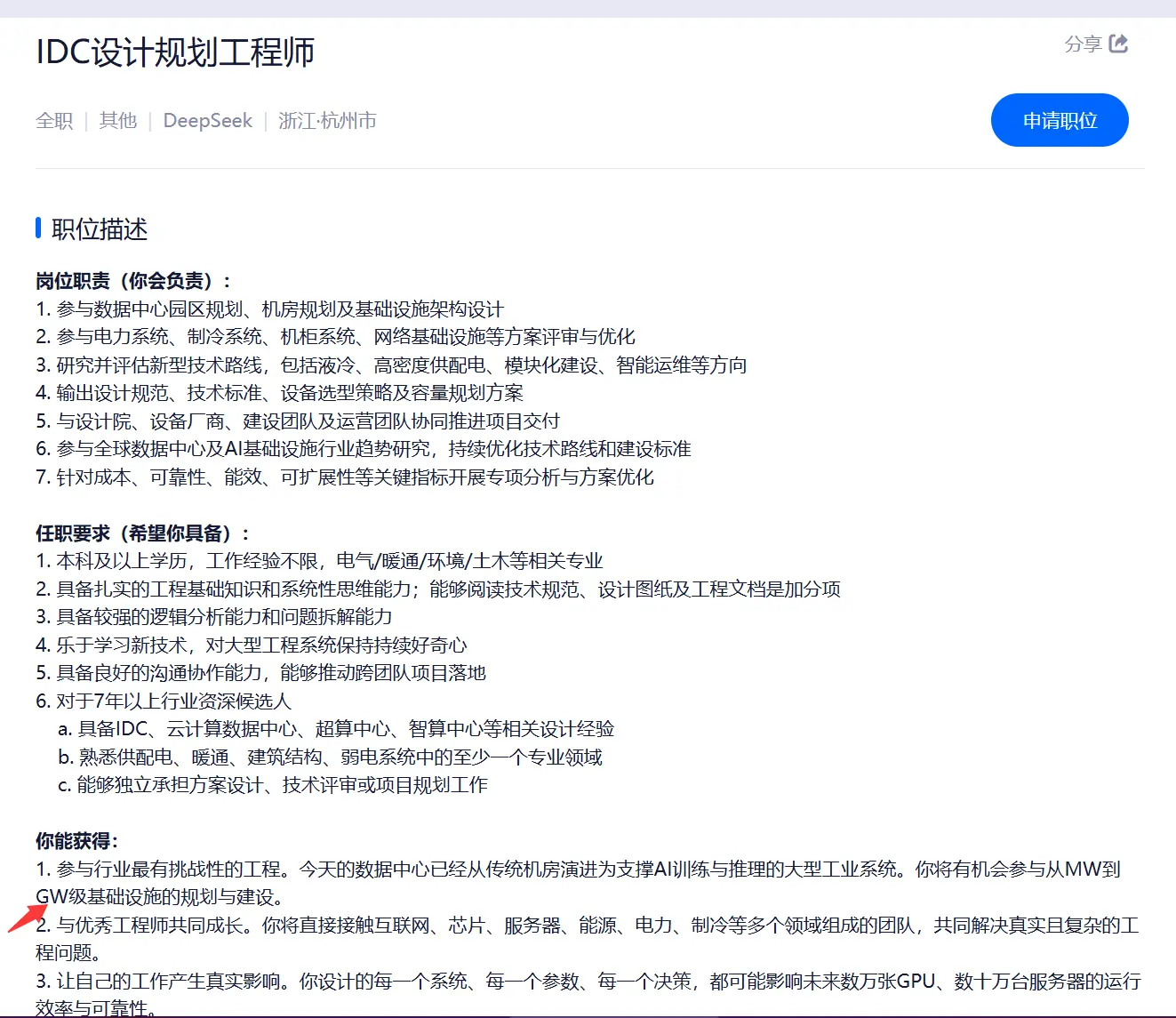Click the DeepSeek company tag

(x=208, y=120)
